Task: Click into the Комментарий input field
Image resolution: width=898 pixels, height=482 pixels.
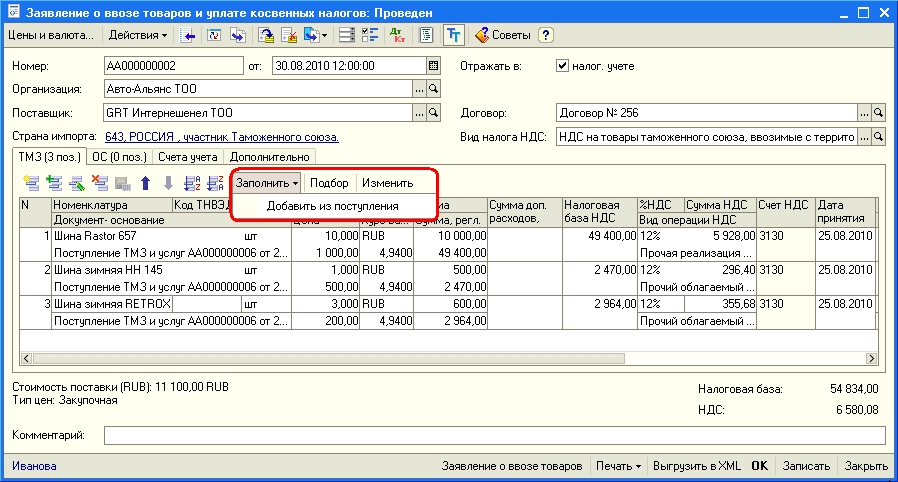Action: click(494, 436)
